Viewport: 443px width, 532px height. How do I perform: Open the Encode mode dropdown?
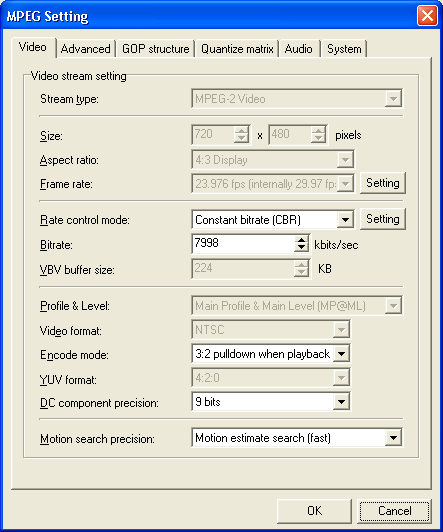(x=342, y=354)
